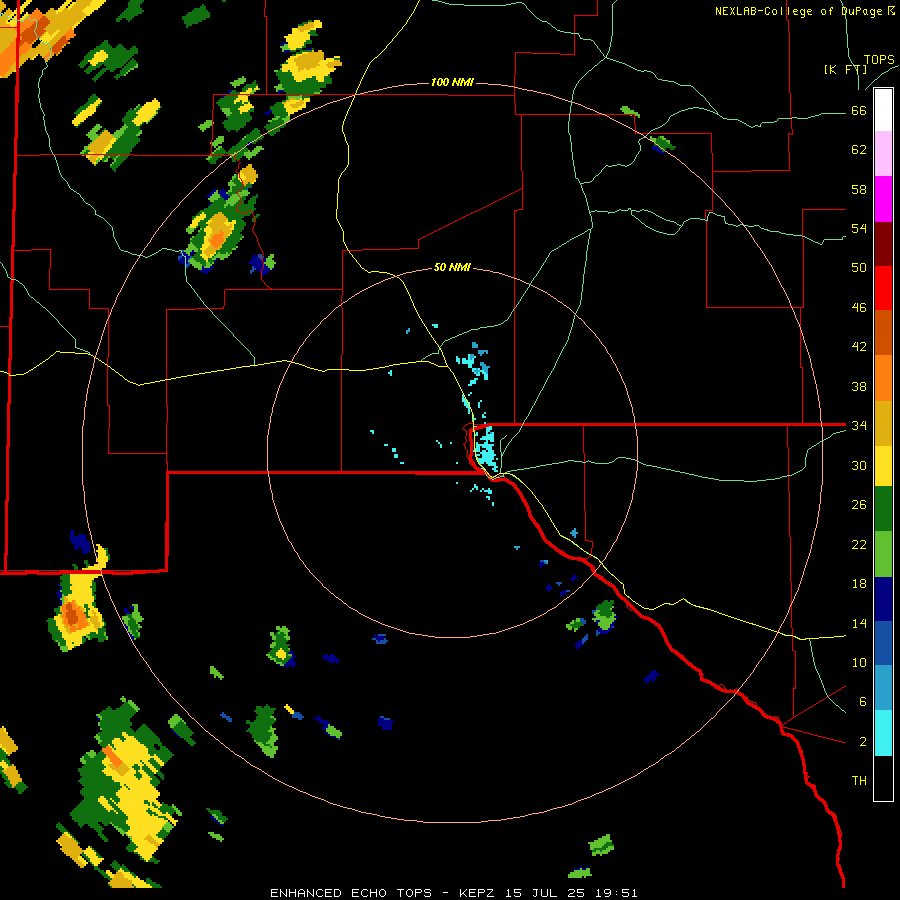
Task: Click the legend value 6
Action: (x=863, y=701)
